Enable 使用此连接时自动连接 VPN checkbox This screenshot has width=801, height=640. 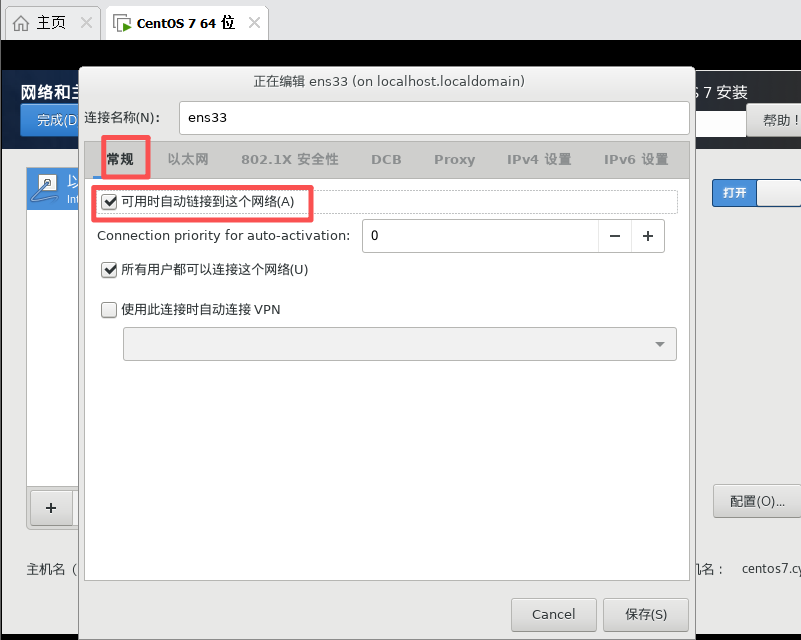click(109, 310)
